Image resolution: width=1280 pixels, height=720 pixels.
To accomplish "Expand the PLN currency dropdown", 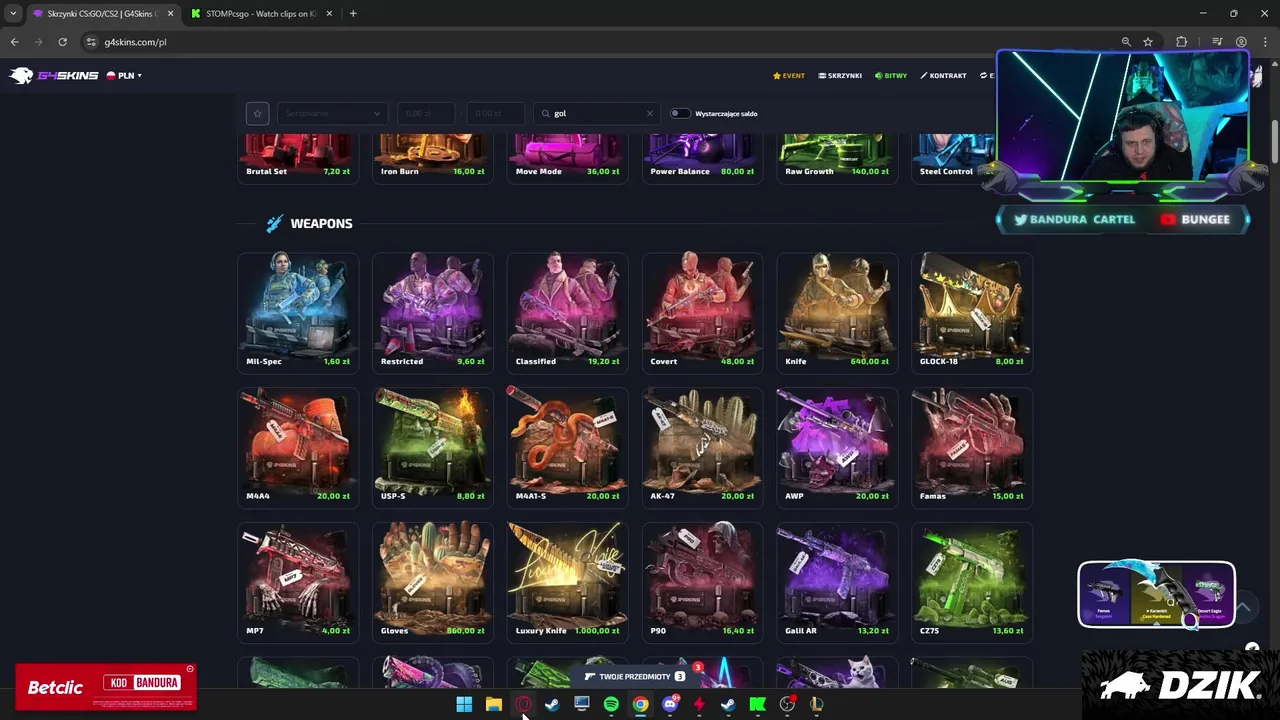I will (125, 75).
